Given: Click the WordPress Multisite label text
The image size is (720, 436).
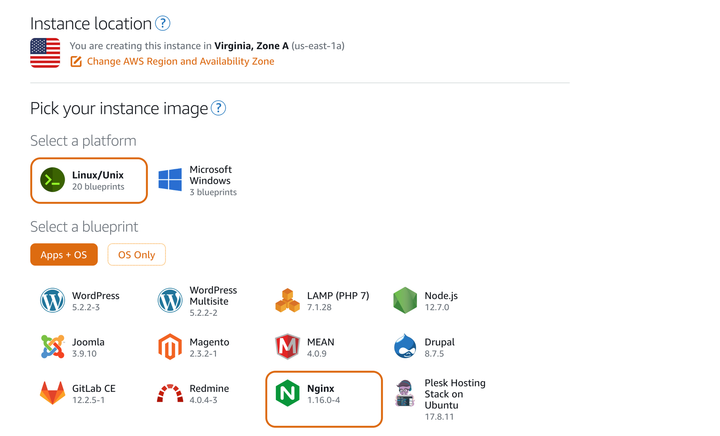Looking at the screenshot, I should pyautogui.click(x=213, y=296).
